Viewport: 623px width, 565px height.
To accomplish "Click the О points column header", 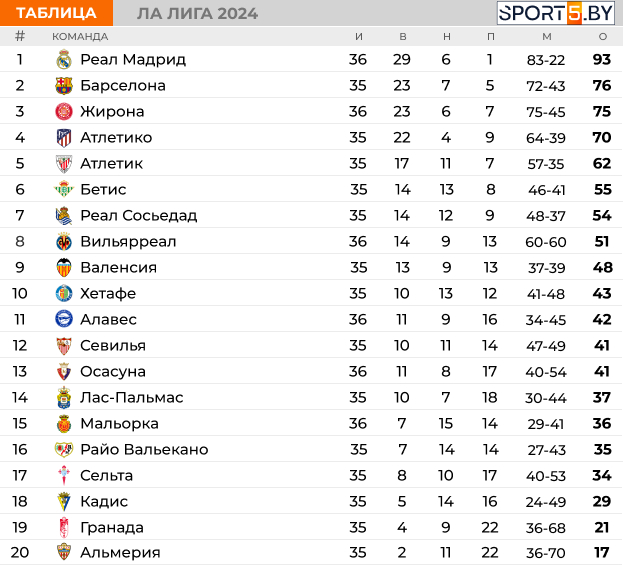I will [603, 37].
